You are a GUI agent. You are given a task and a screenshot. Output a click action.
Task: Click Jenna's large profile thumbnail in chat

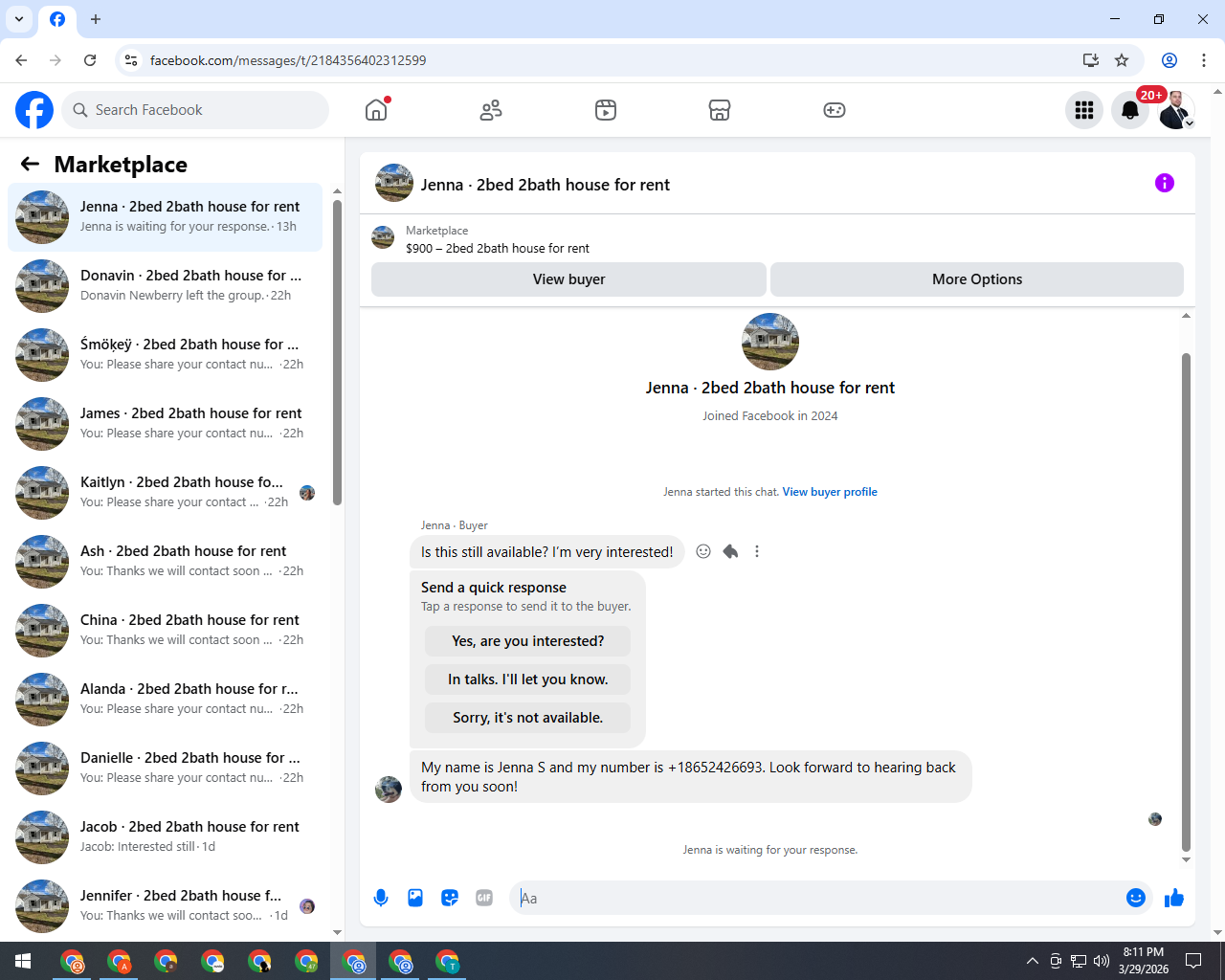(x=770, y=342)
